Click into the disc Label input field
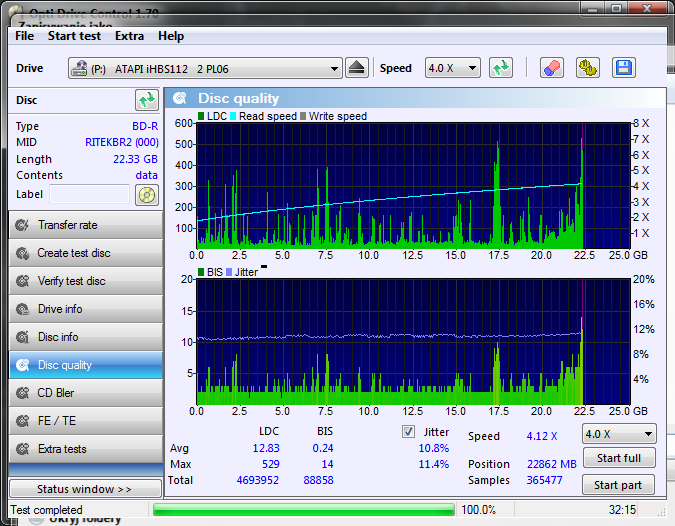Image resolution: width=675 pixels, height=526 pixels. 90,194
